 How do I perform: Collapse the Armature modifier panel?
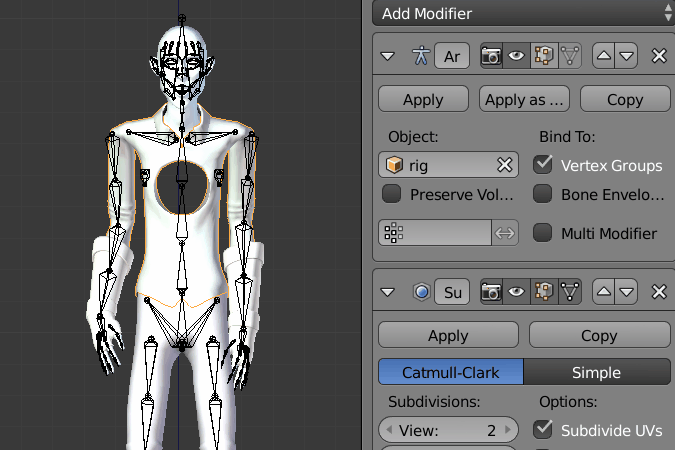[388, 56]
